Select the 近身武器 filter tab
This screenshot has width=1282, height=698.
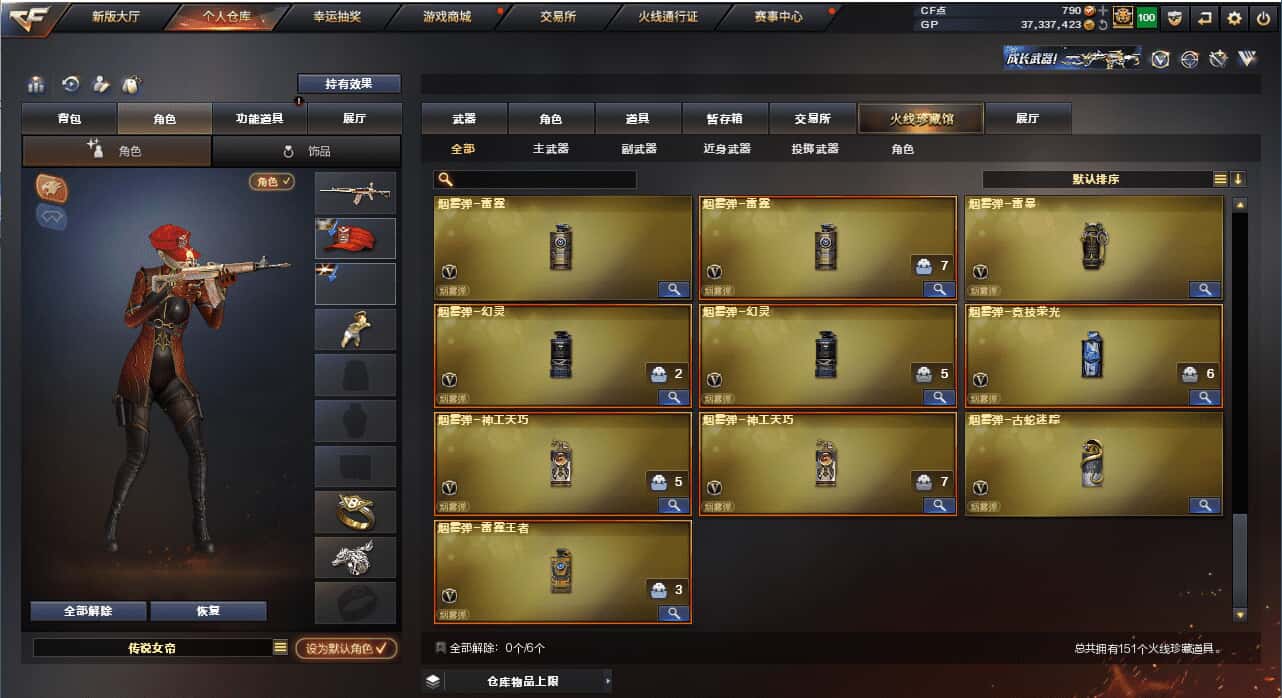click(727, 148)
